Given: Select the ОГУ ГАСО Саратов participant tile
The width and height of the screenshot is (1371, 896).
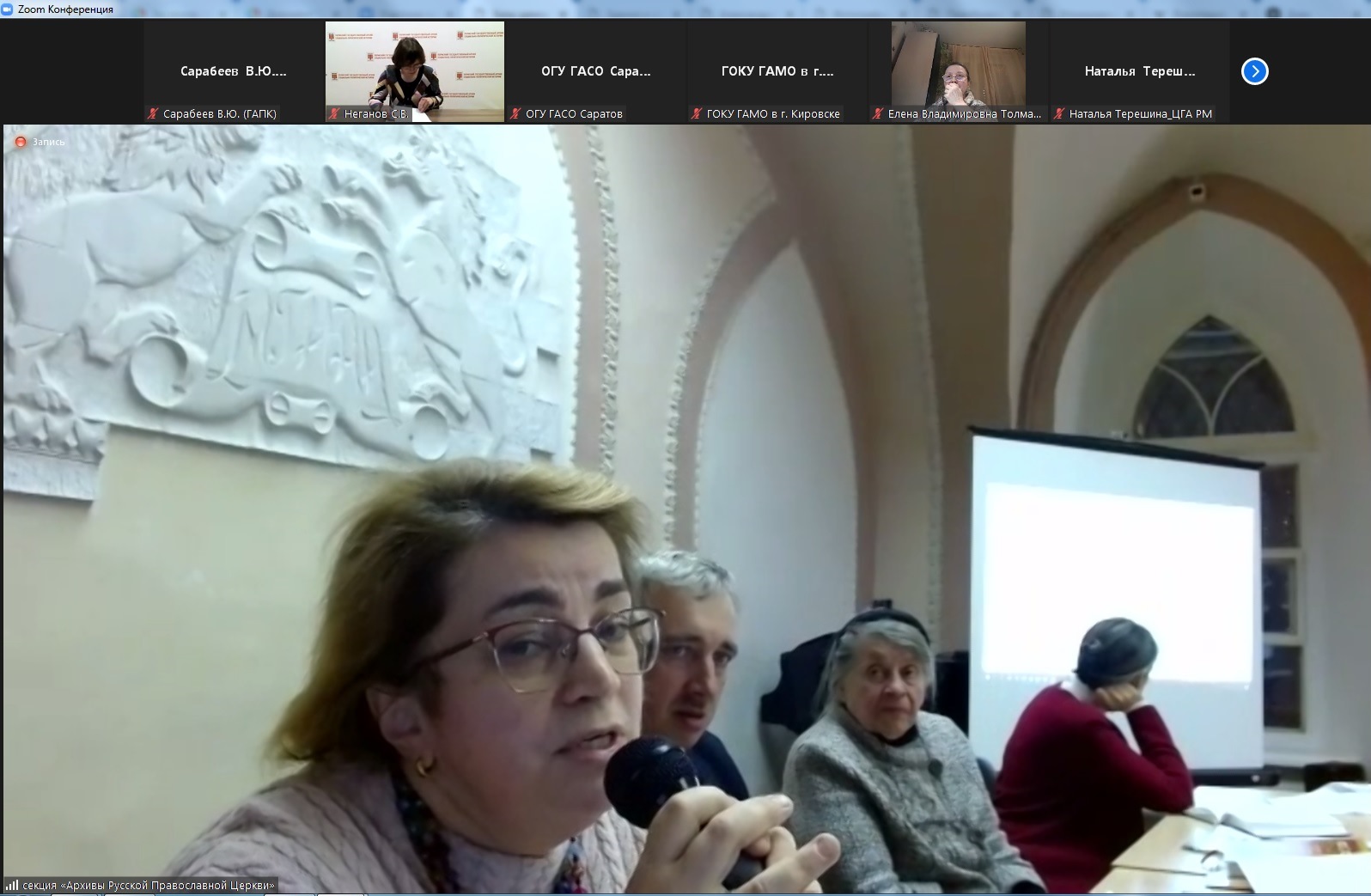Looking at the screenshot, I should [596, 71].
